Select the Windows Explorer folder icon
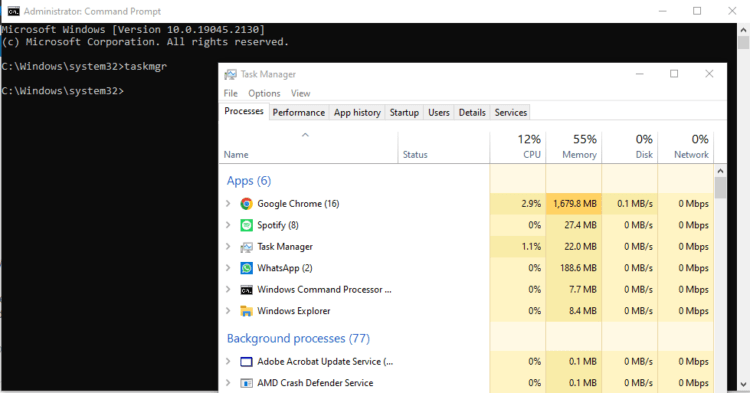The width and height of the screenshot is (750, 393). click(246, 311)
